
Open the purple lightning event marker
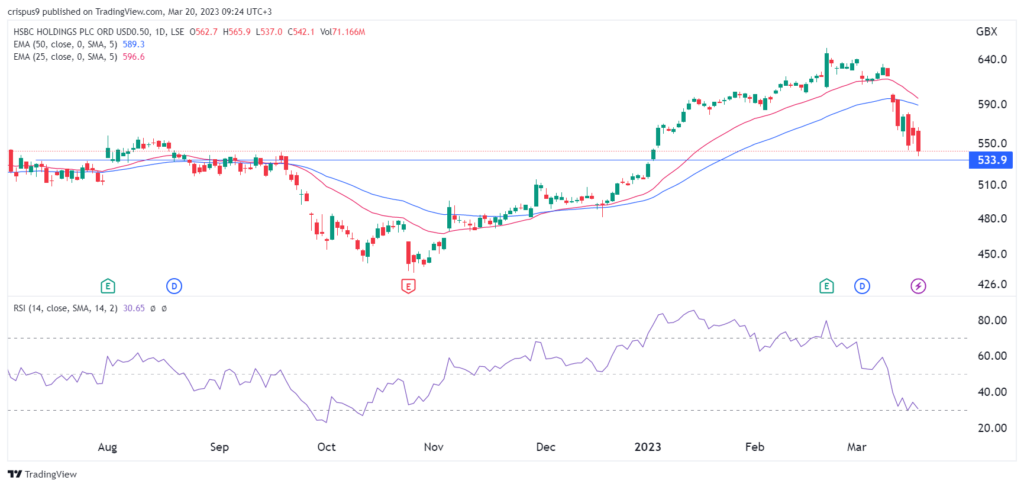point(919,285)
